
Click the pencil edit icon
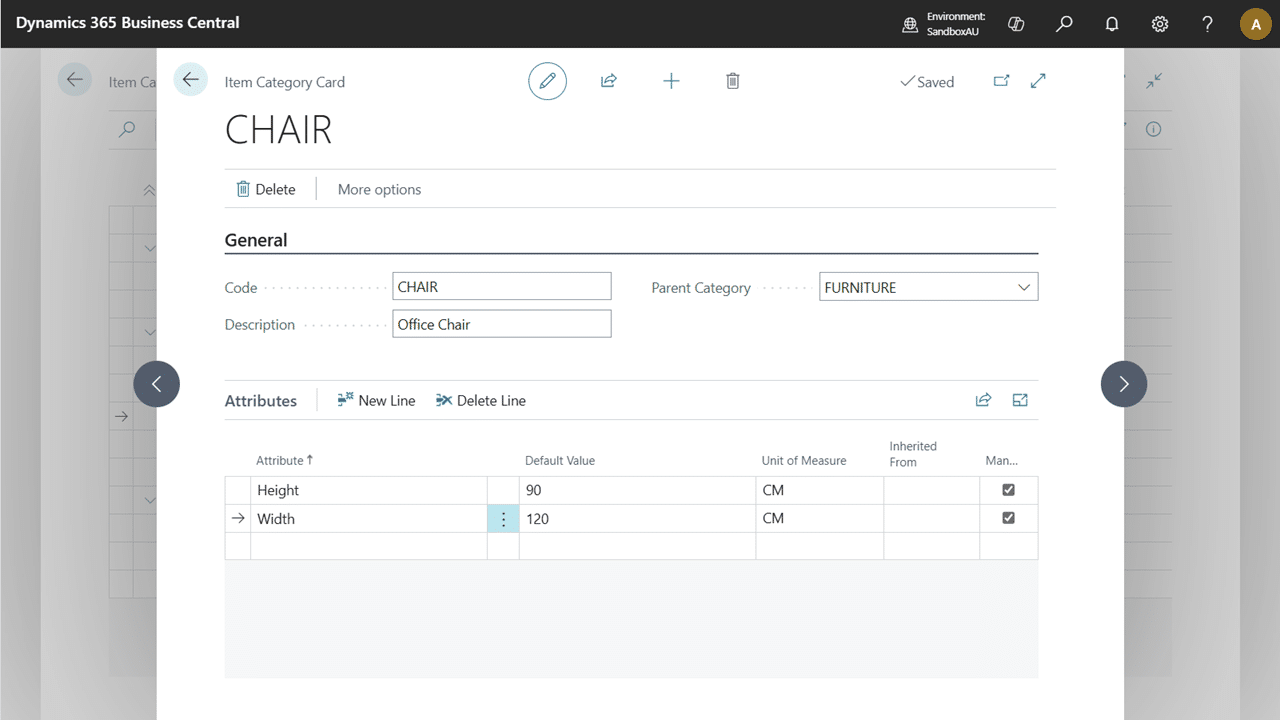pyautogui.click(x=547, y=81)
